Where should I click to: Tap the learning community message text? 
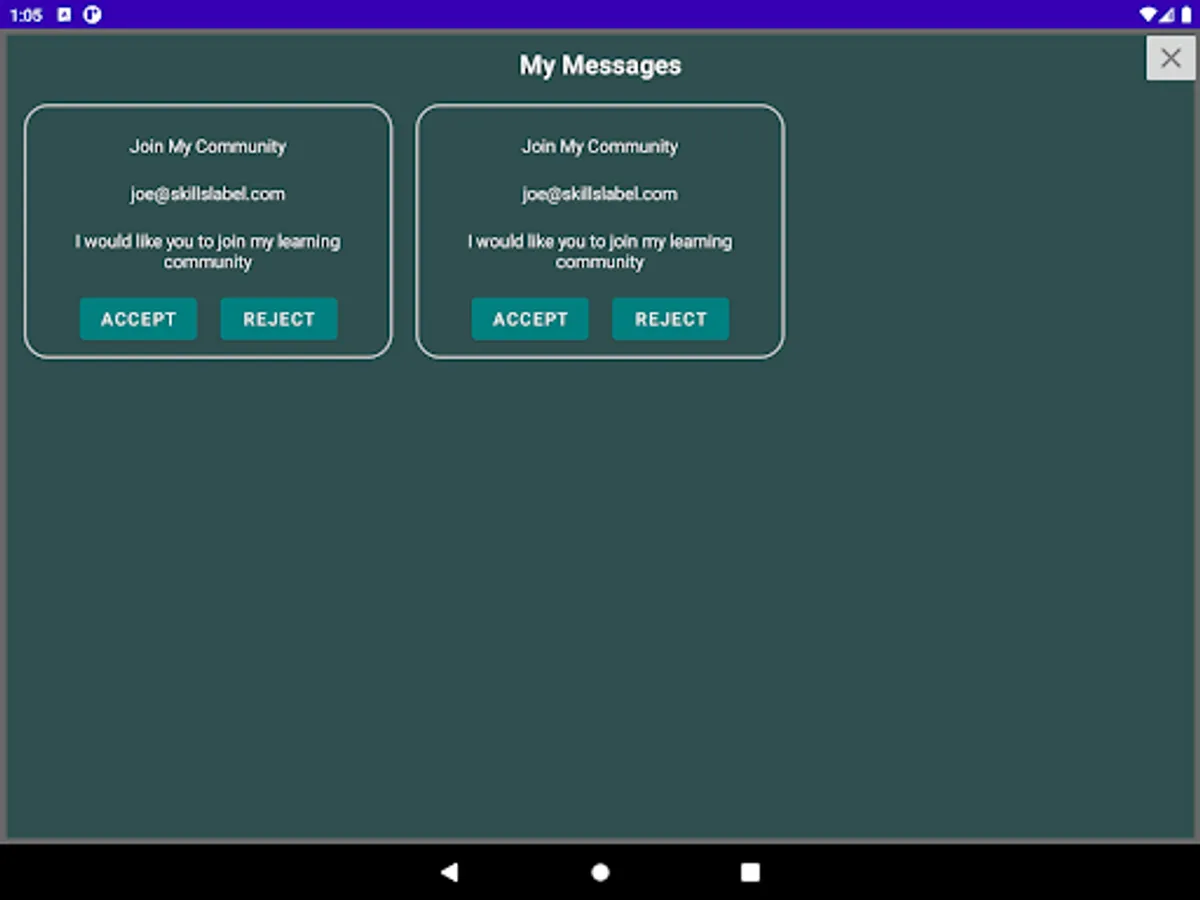pos(207,251)
